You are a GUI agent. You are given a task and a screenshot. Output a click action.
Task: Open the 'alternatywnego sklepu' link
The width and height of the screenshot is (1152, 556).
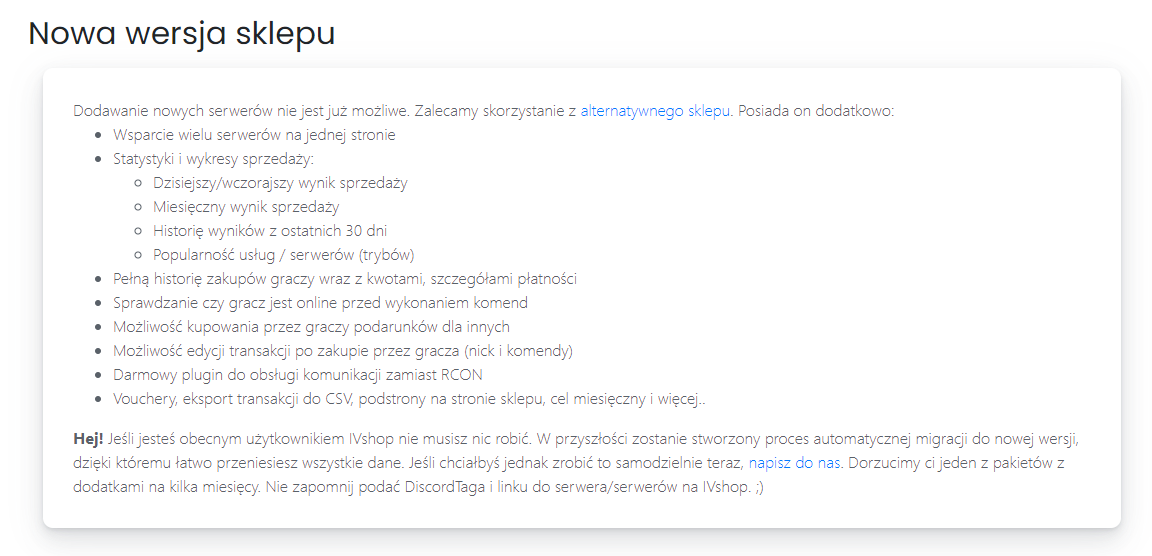655,111
